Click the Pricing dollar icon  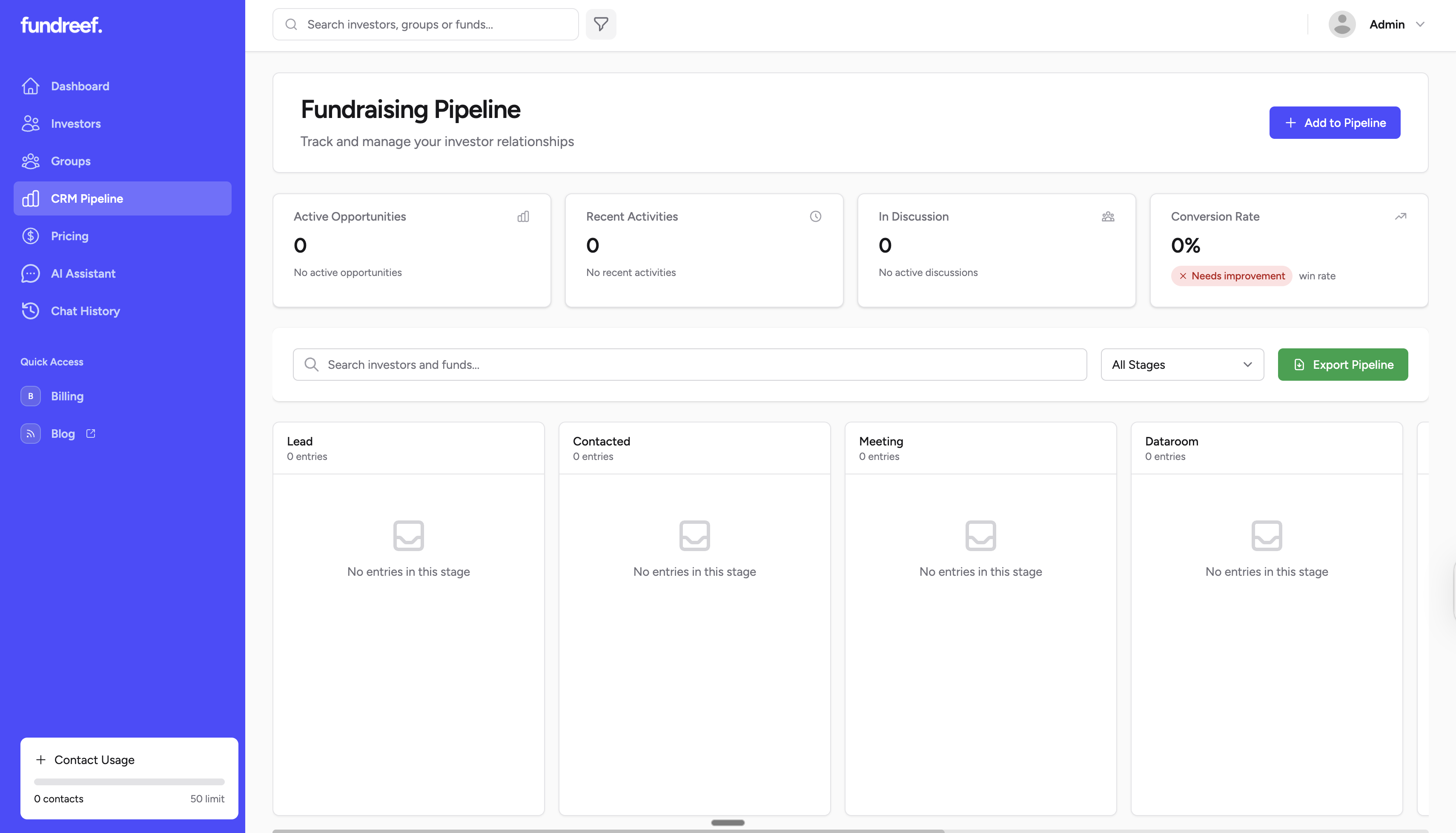click(30, 236)
